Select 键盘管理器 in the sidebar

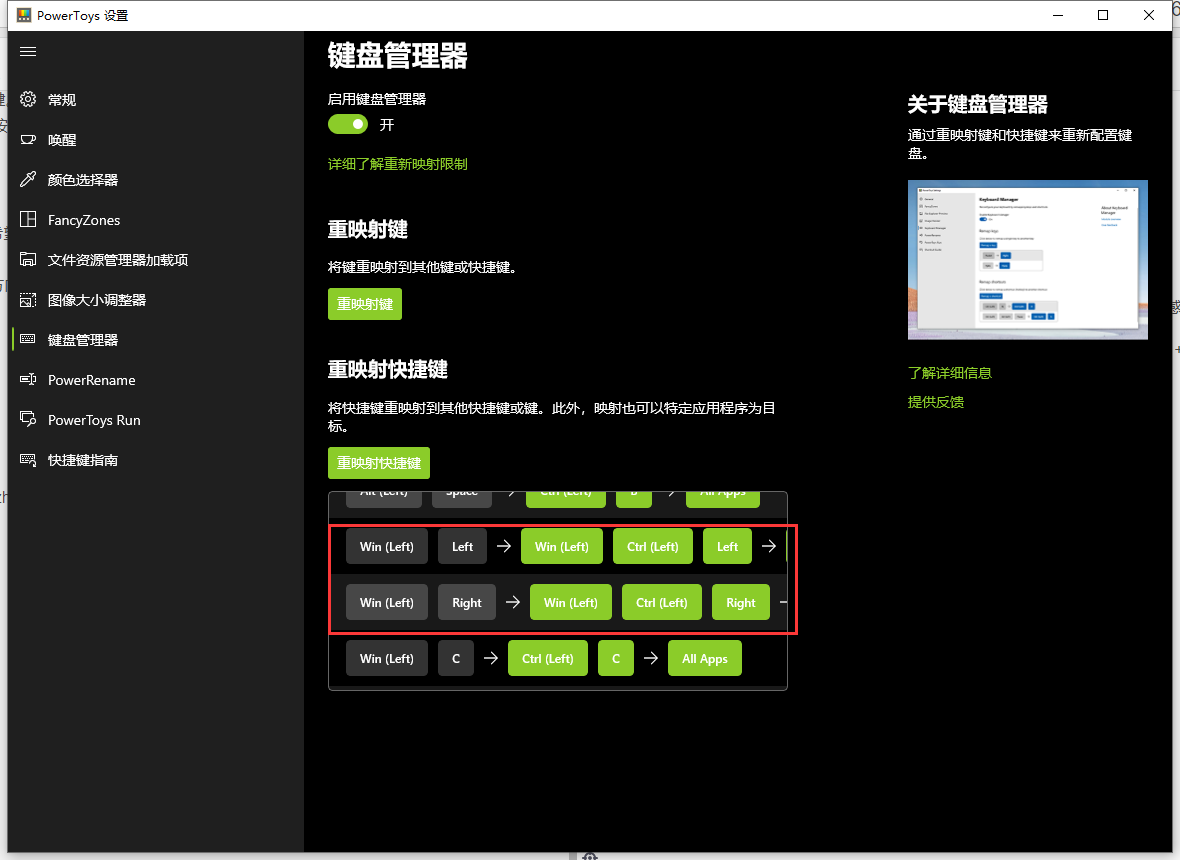[156, 339]
